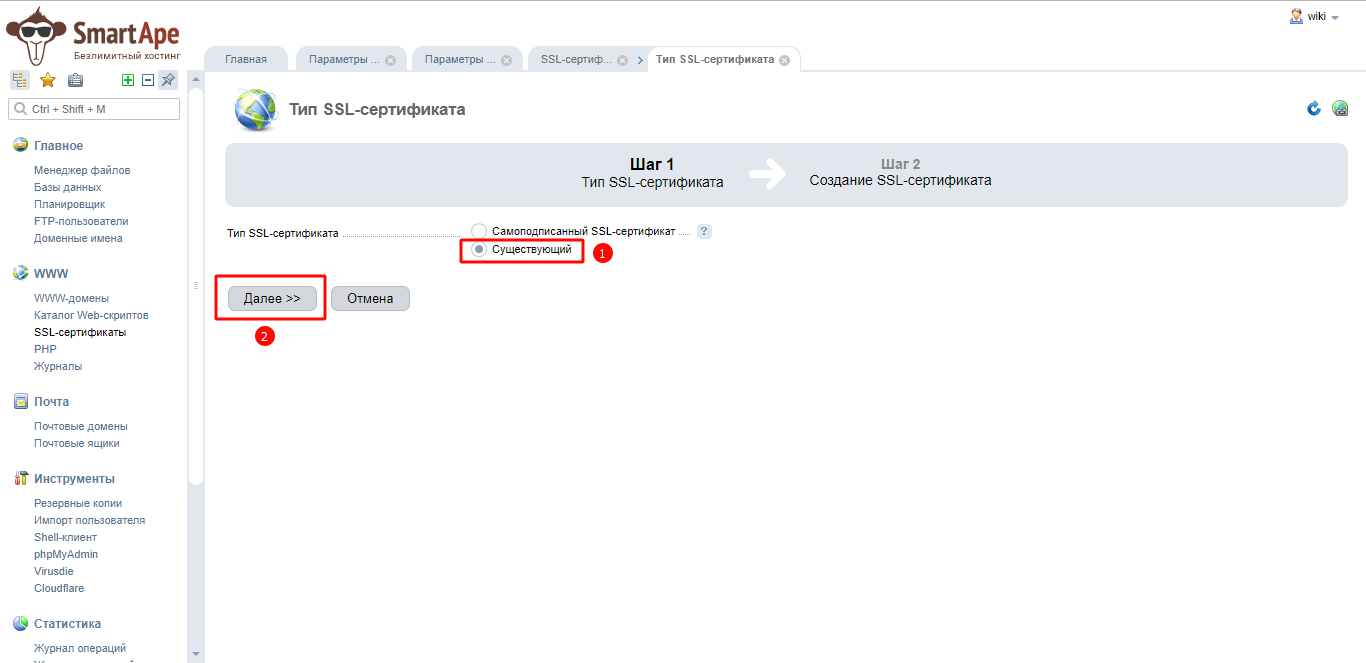Click the menu tree view icon
Viewport: 1366px width, 663px height.
(x=20, y=81)
